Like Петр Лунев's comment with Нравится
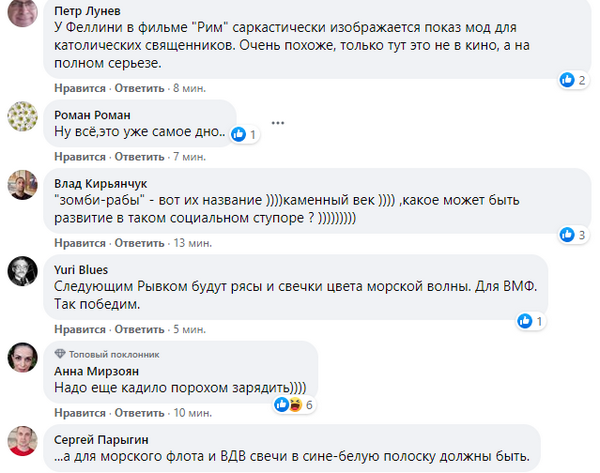 pos(78,88)
